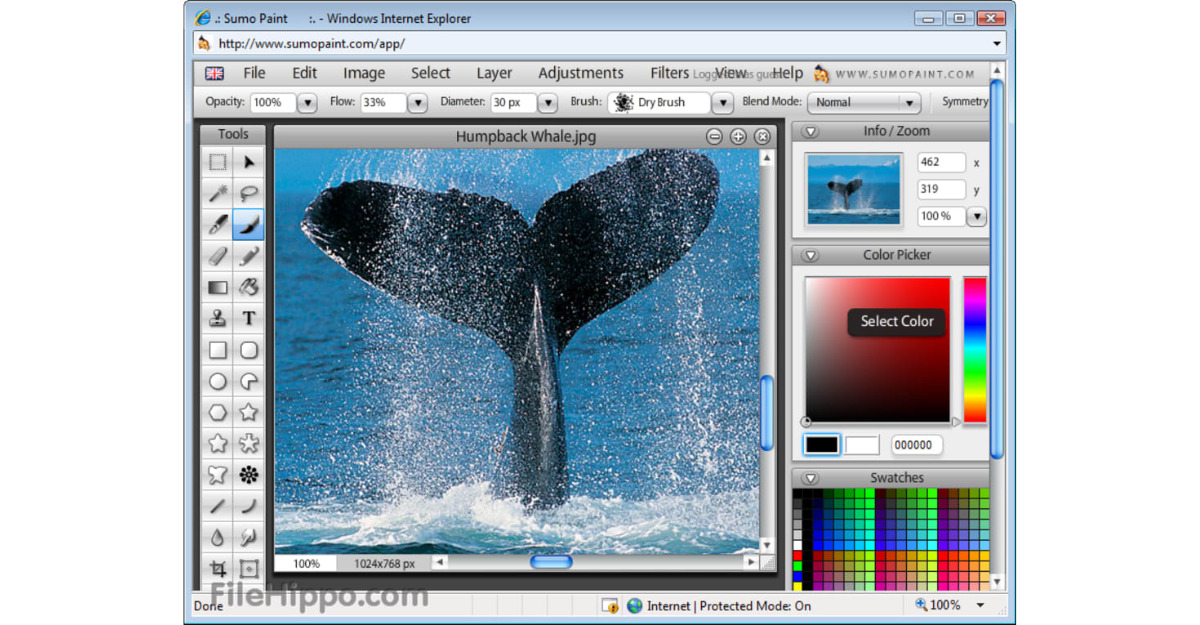This screenshot has height=625, width=1200.
Task: Select the Lasso tool
Action: (249, 193)
